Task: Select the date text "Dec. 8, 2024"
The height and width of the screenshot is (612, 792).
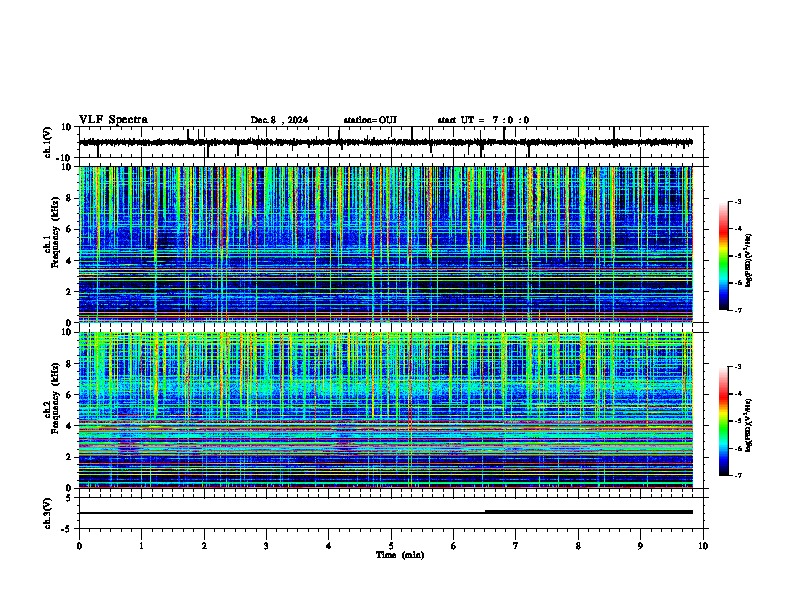Action: (279, 120)
